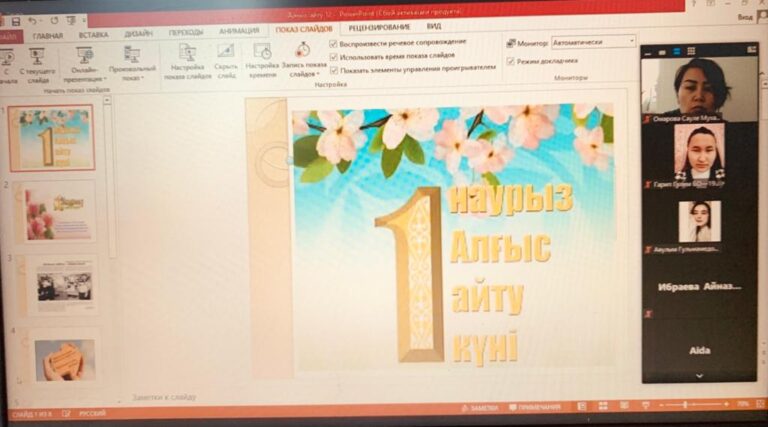Click save icon in quick access toolbar
This screenshot has height=427, width=768.
14,20
